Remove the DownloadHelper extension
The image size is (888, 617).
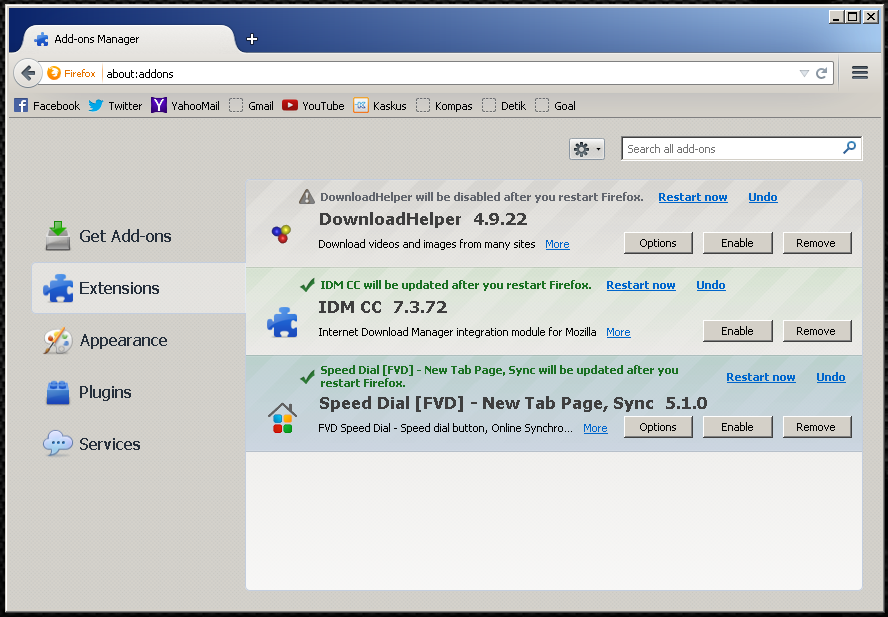pos(817,243)
